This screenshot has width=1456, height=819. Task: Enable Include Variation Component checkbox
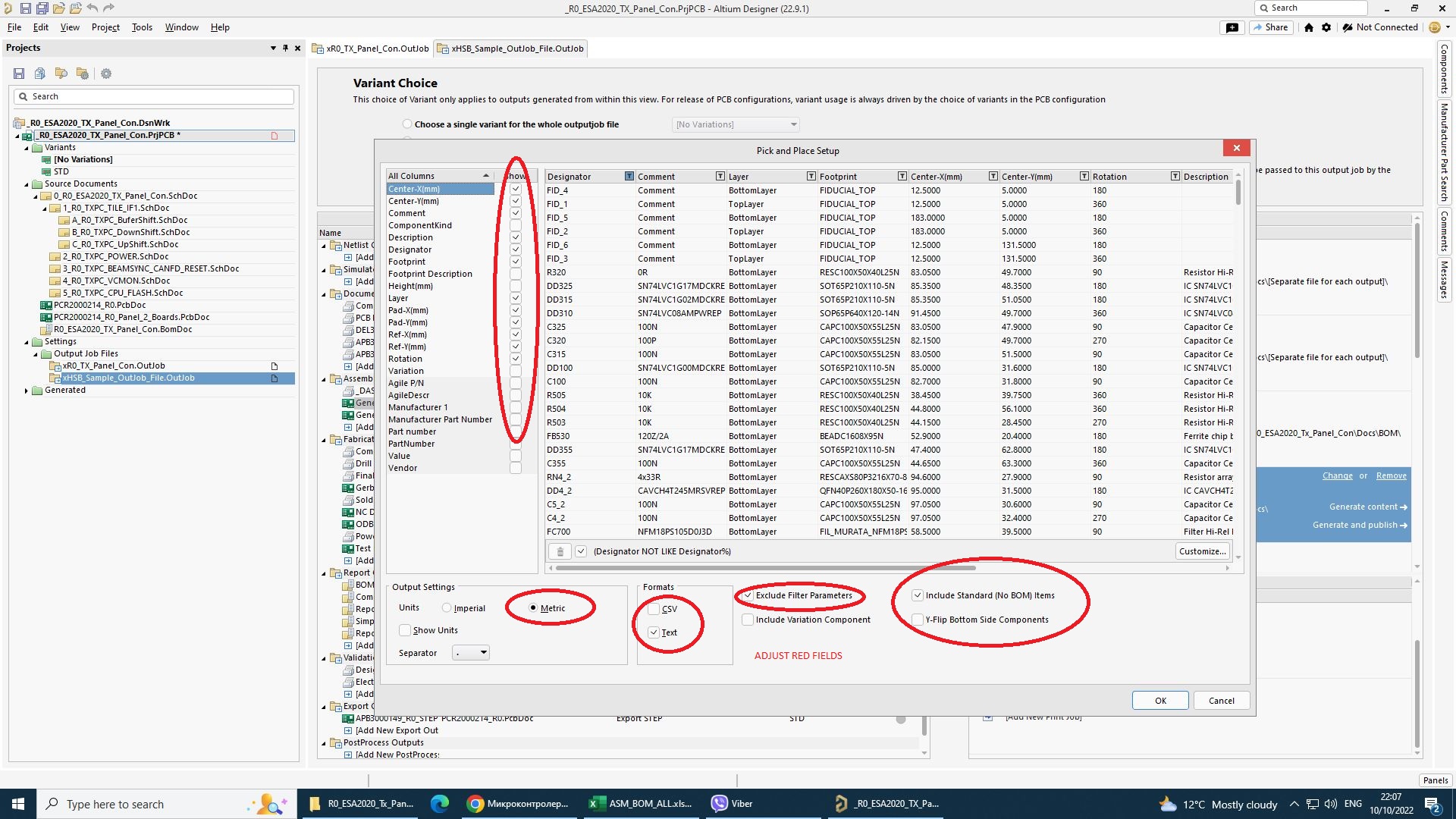pyautogui.click(x=748, y=620)
